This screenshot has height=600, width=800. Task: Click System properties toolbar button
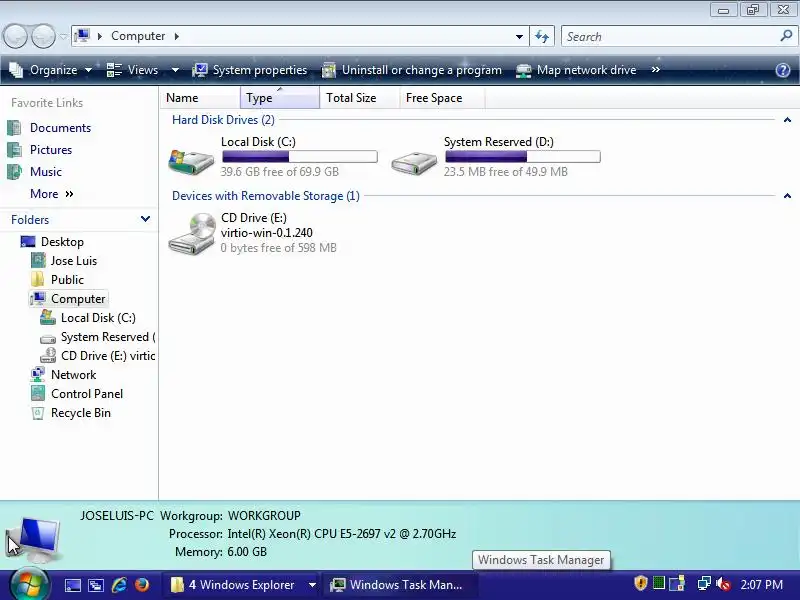click(249, 70)
